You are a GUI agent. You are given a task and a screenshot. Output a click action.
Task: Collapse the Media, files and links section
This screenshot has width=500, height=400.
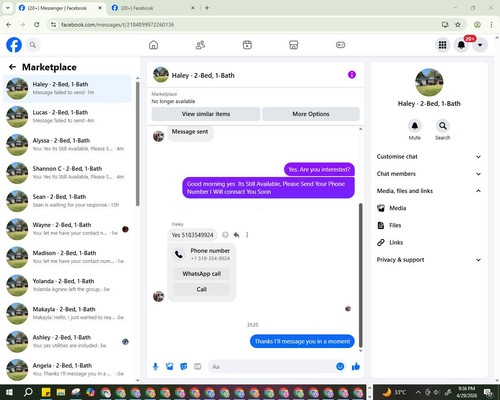(429, 191)
